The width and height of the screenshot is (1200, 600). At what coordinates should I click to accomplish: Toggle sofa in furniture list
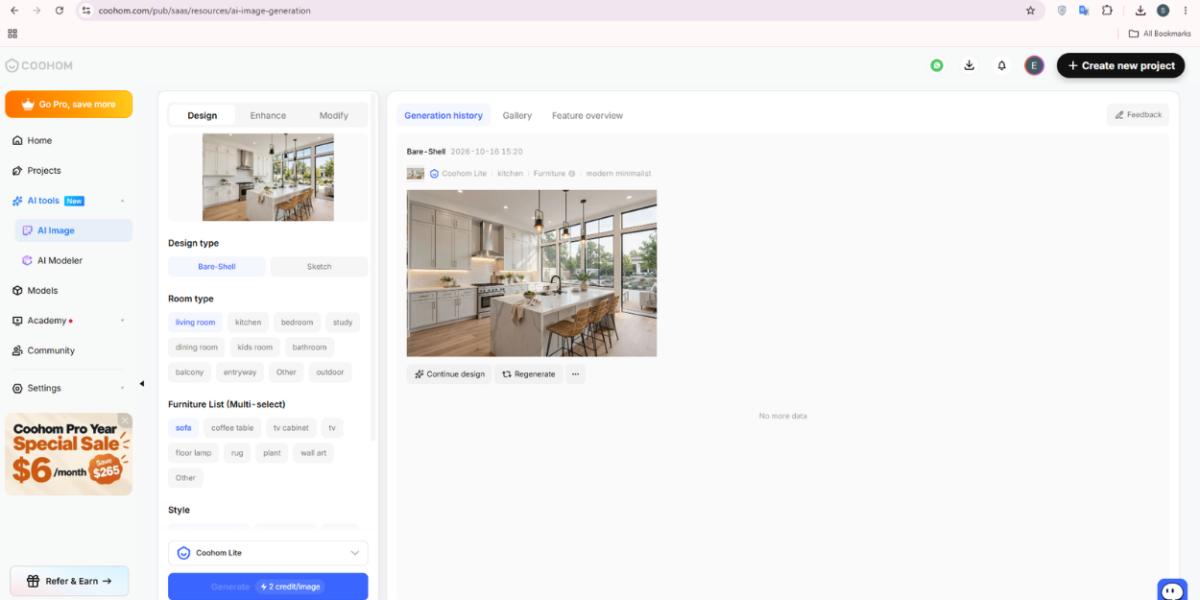coord(183,427)
